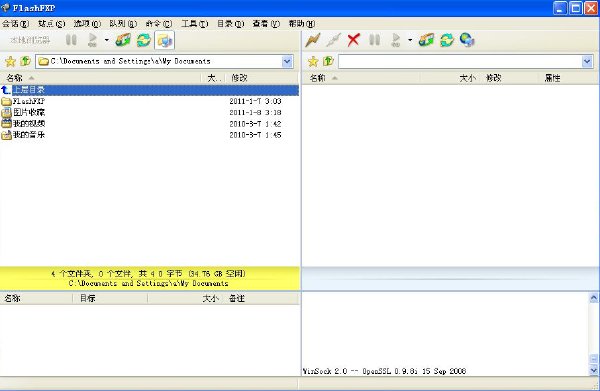This screenshot has width=600, height=391.
Task: Select the FlashFXP folder row
Action: pos(150,101)
